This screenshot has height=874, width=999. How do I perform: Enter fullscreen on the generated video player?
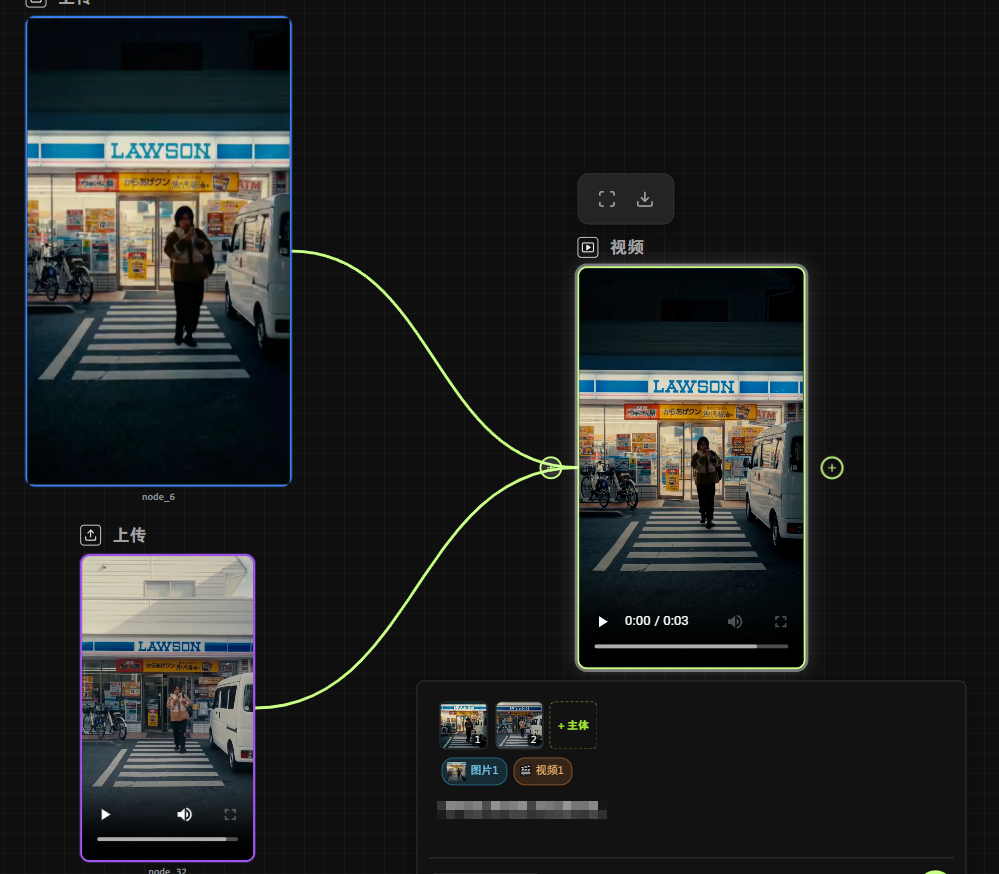tap(781, 621)
